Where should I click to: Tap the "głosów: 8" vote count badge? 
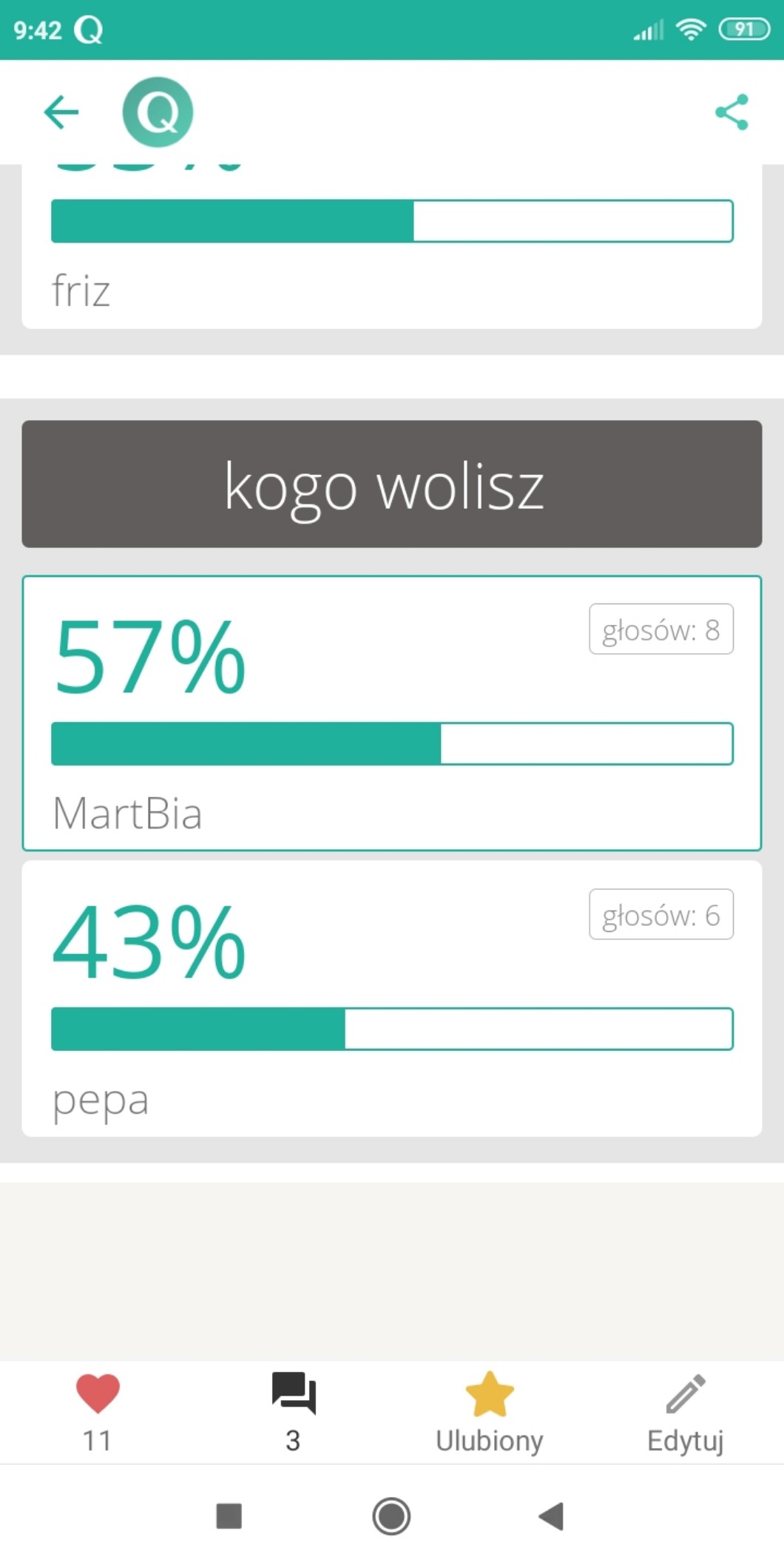click(x=661, y=629)
